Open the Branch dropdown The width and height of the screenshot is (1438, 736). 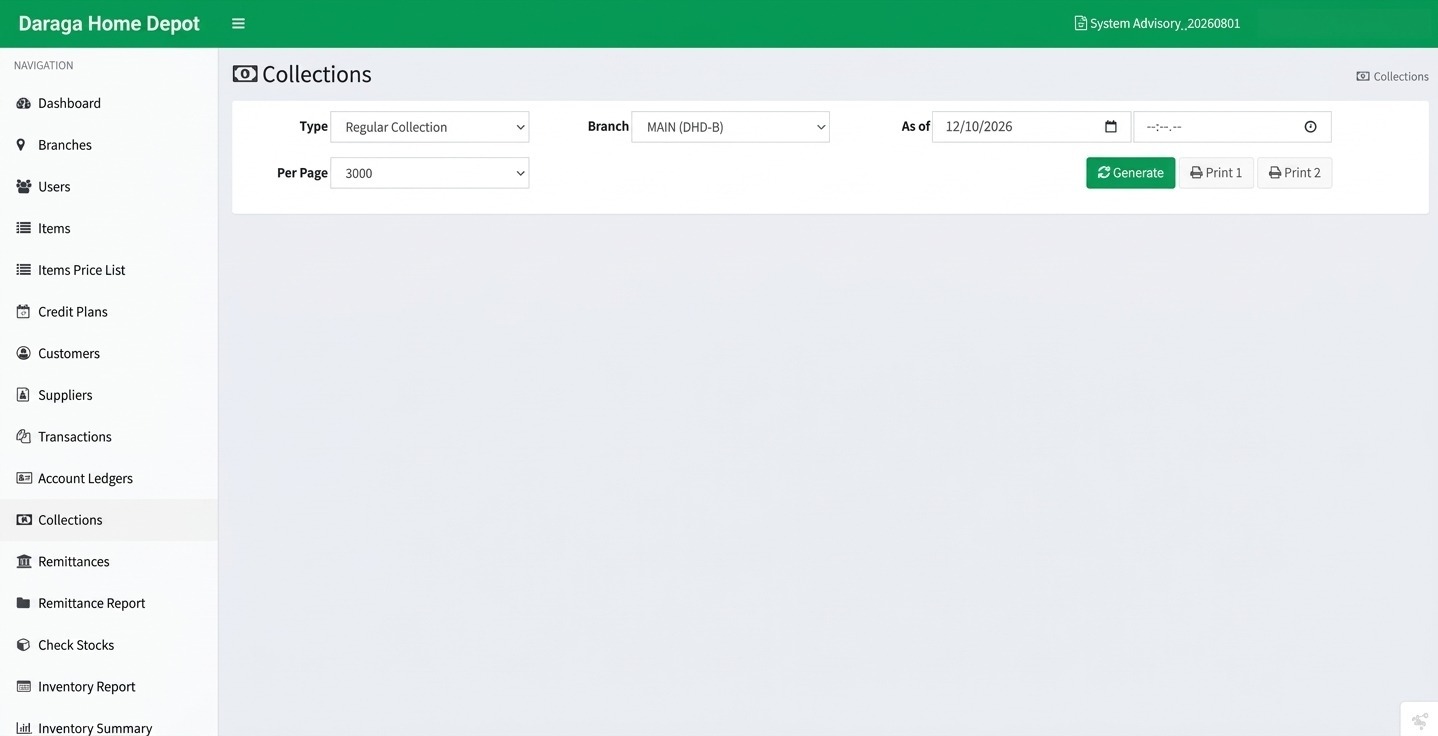tap(731, 127)
